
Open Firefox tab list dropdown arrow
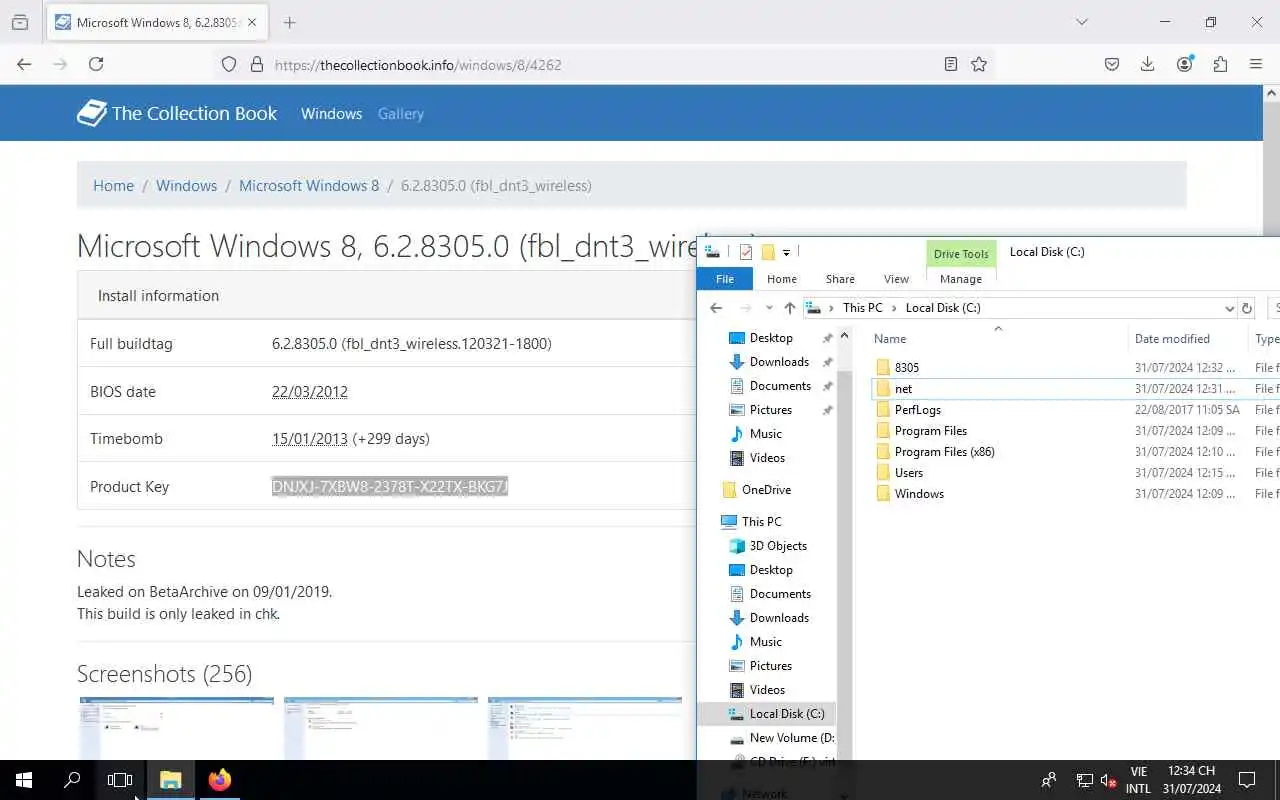tap(1081, 22)
